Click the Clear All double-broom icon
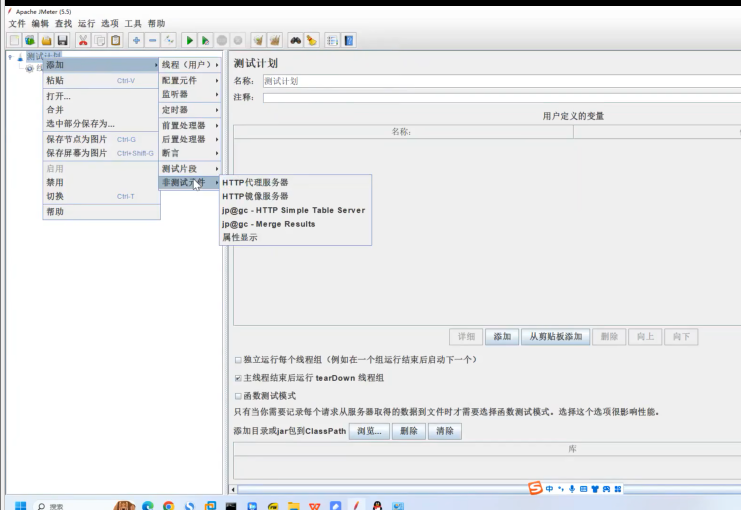Image resolution: width=741 pixels, height=510 pixels. point(275,41)
